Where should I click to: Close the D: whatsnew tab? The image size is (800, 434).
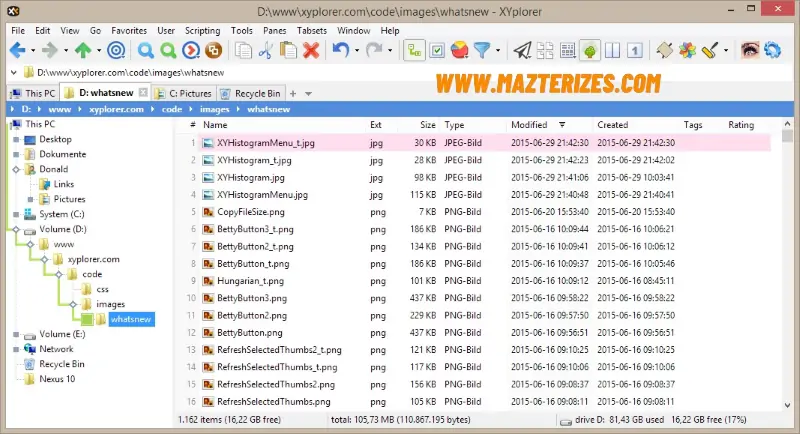(143, 92)
